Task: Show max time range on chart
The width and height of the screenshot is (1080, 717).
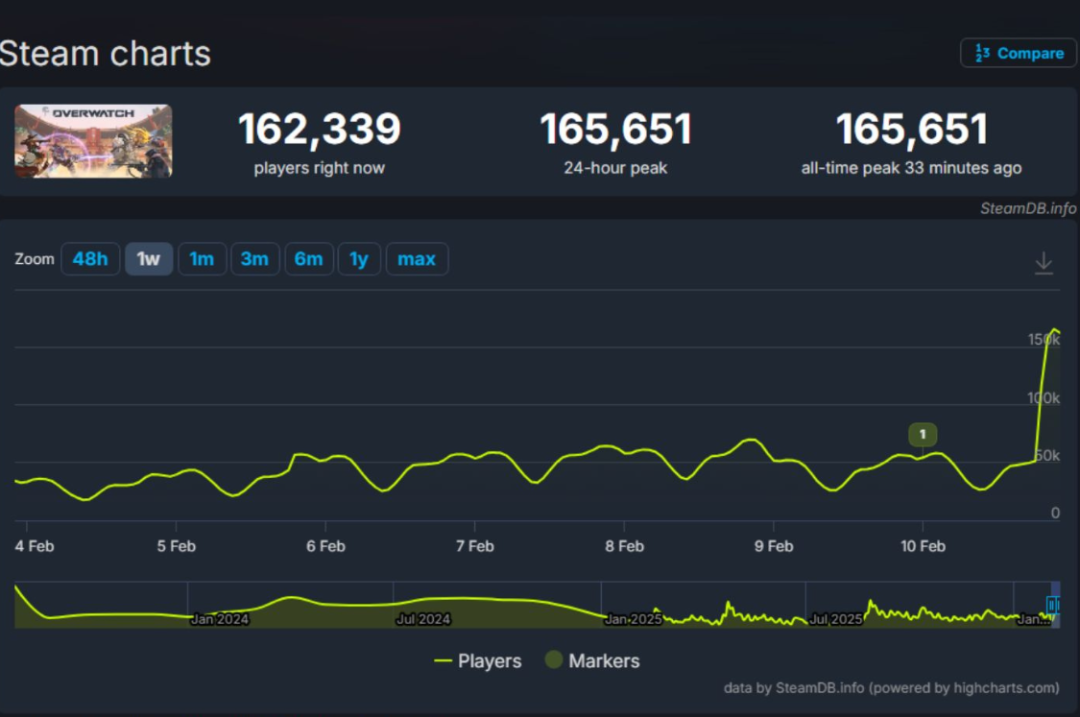Action: pos(417,259)
